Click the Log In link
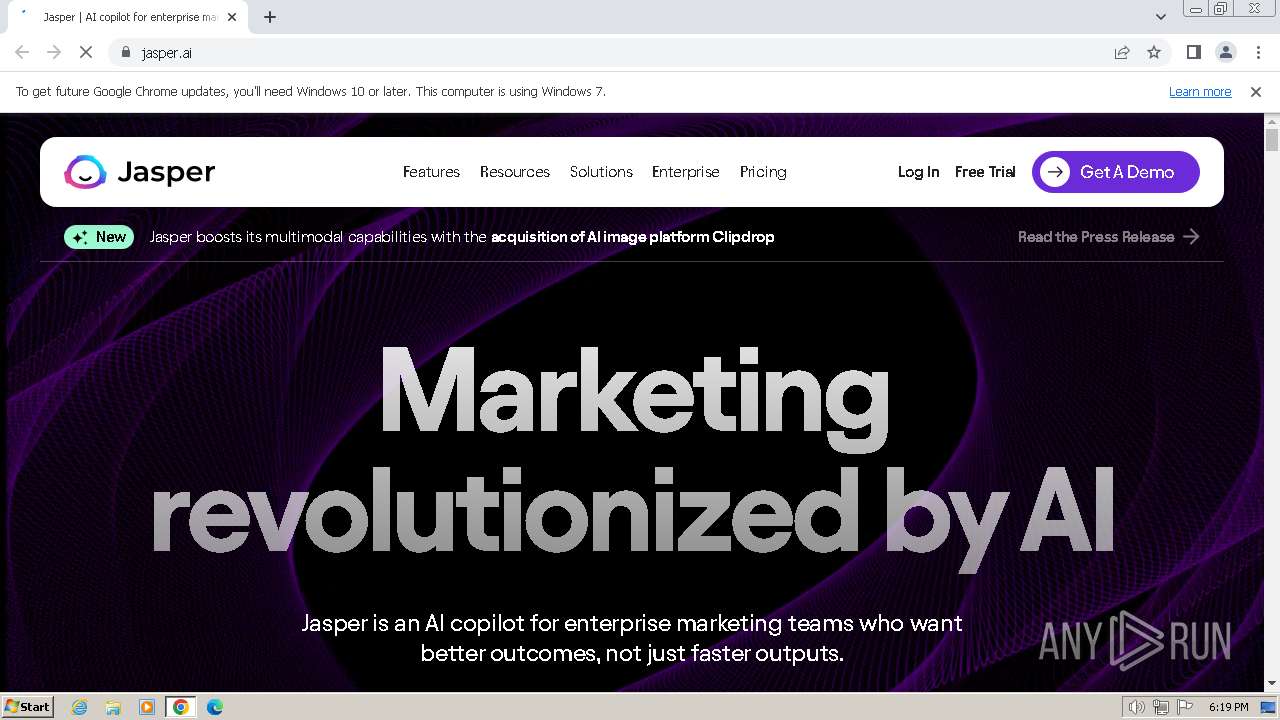The width and height of the screenshot is (1280, 720). pyautogui.click(x=918, y=172)
